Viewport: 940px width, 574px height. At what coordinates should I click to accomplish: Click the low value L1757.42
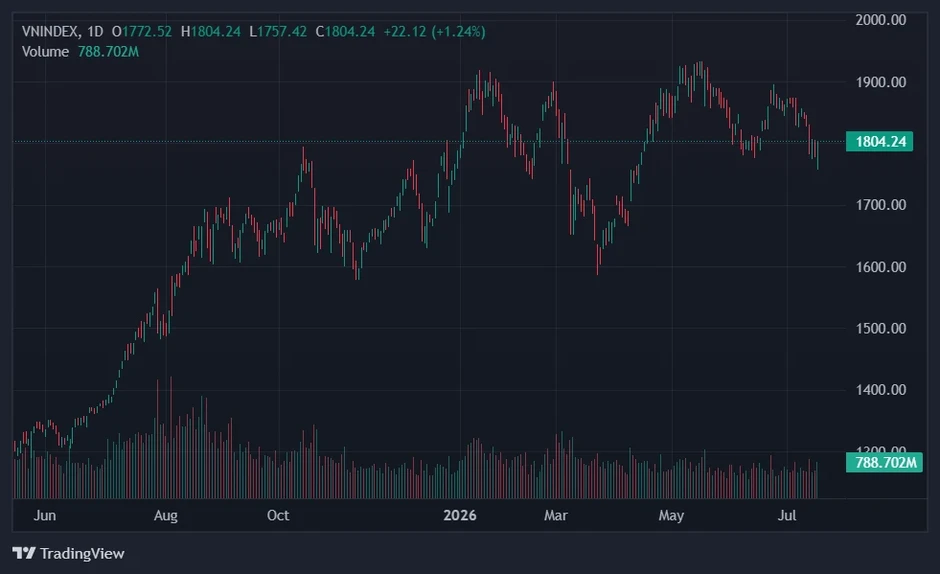tap(278, 31)
